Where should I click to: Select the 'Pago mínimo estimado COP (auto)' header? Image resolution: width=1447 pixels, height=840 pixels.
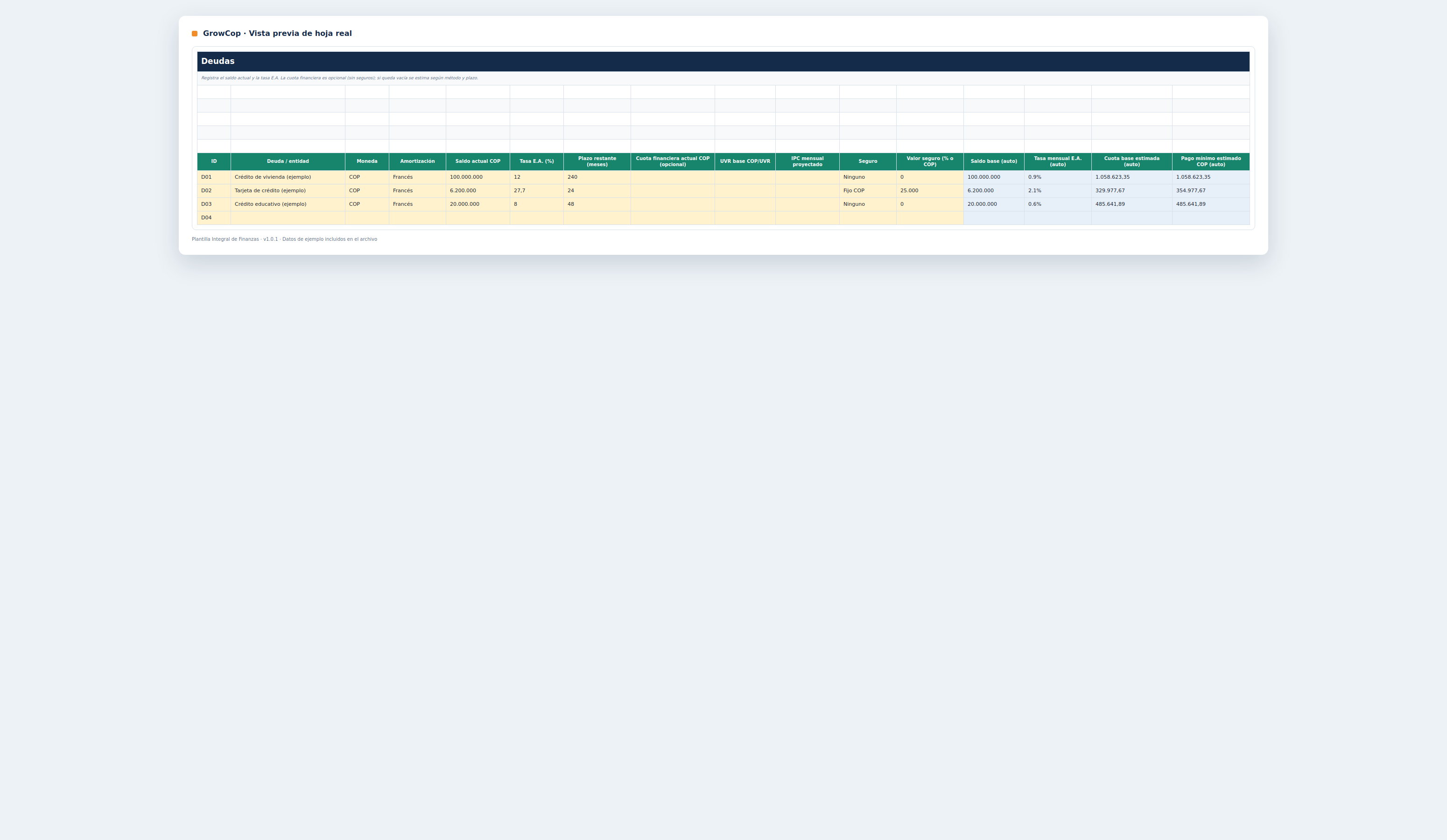coord(1211,161)
